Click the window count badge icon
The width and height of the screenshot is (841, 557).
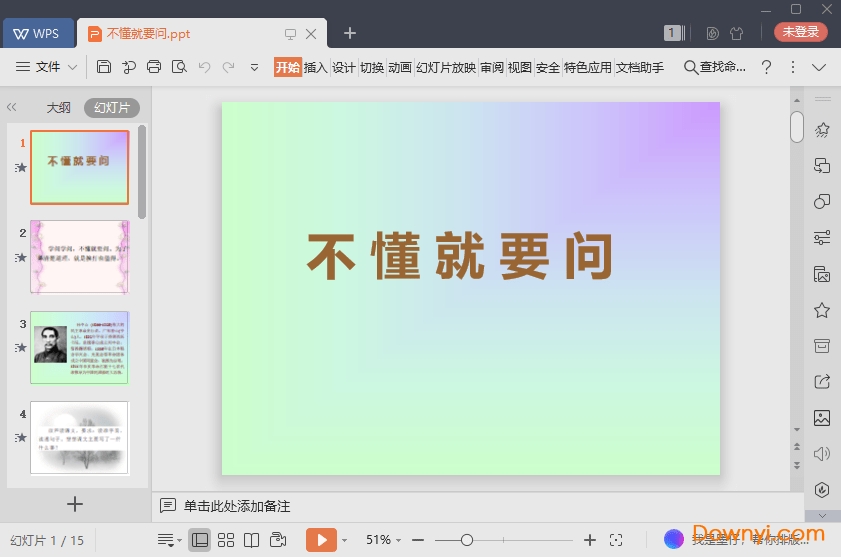pyautogui.click(x=674, y=33)
